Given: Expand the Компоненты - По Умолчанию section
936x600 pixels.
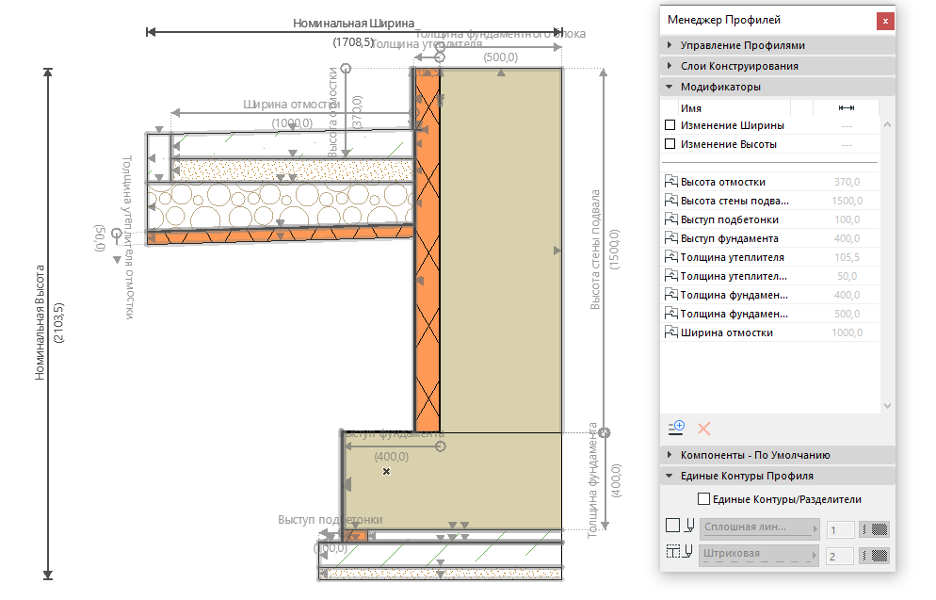Looking at the screenshot, I should 669,455.
